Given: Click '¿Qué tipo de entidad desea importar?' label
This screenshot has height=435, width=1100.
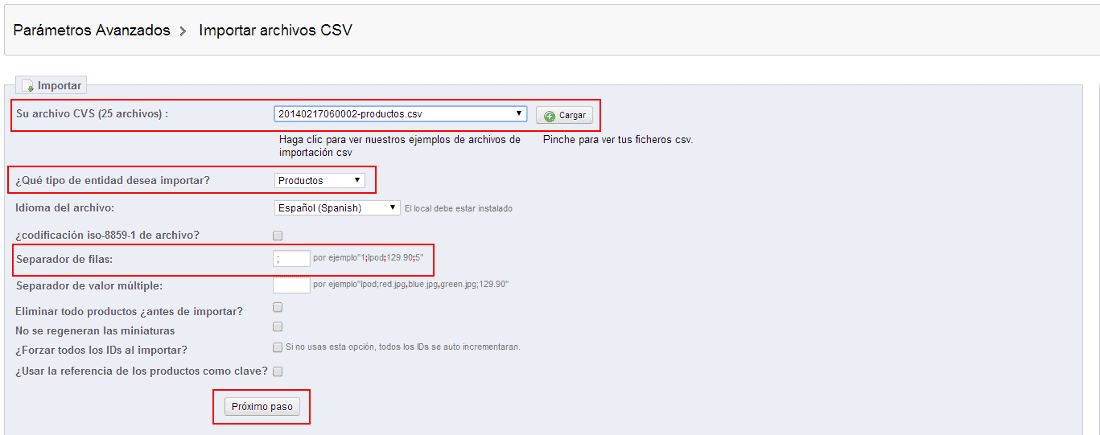Looking at the screenshot, I should [x=112, y=180].
